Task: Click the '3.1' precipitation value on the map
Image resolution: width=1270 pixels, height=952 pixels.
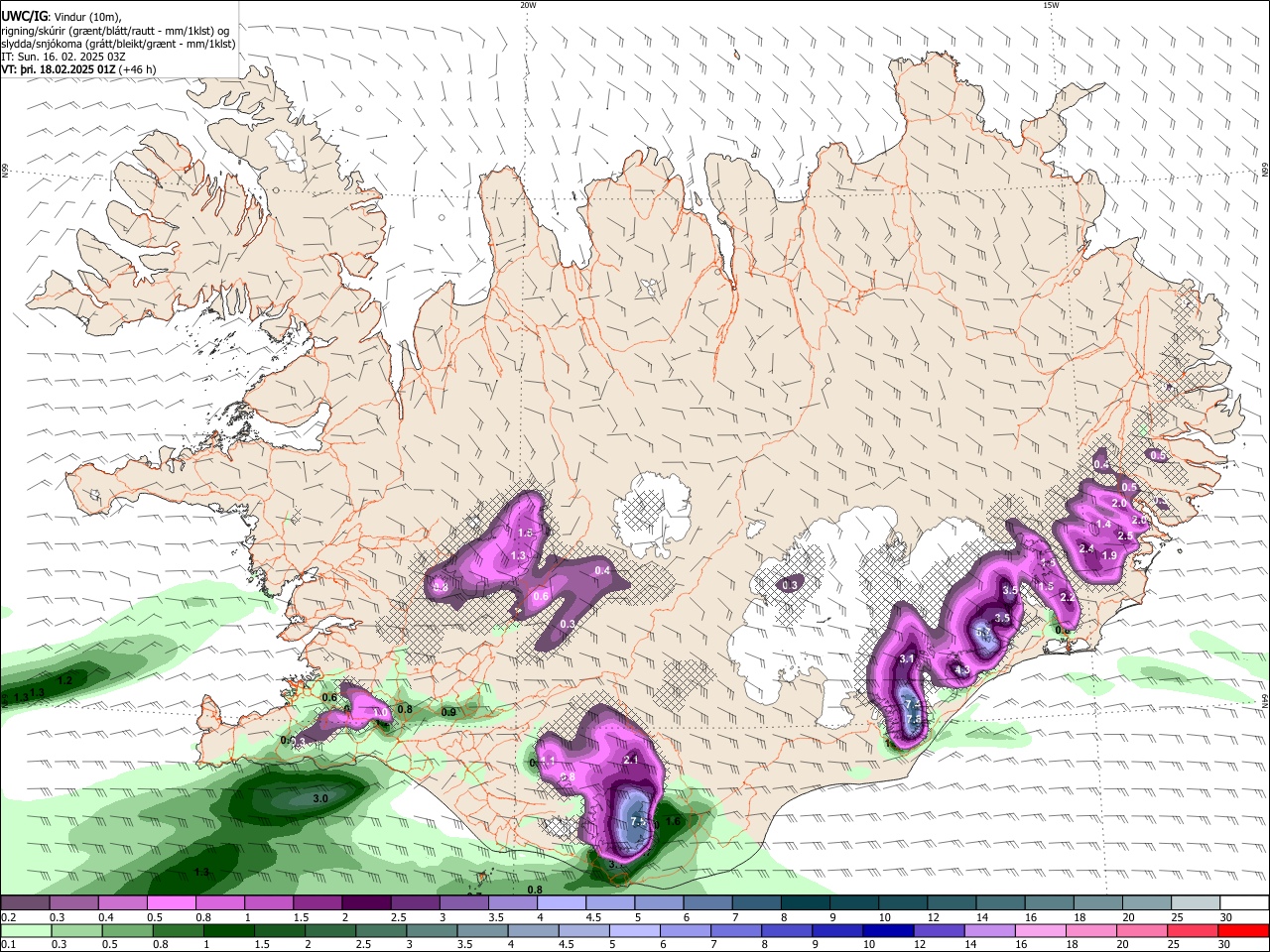Action: (x=906, y=658)
